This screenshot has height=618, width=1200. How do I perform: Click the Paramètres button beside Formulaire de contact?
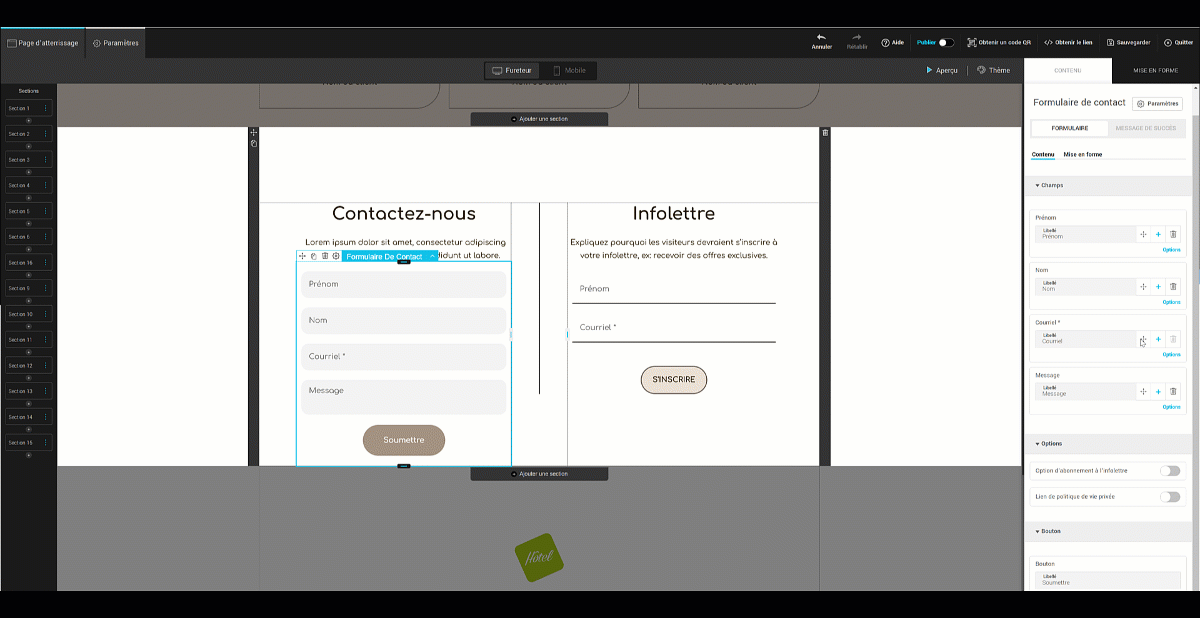tap(1158, 104)
